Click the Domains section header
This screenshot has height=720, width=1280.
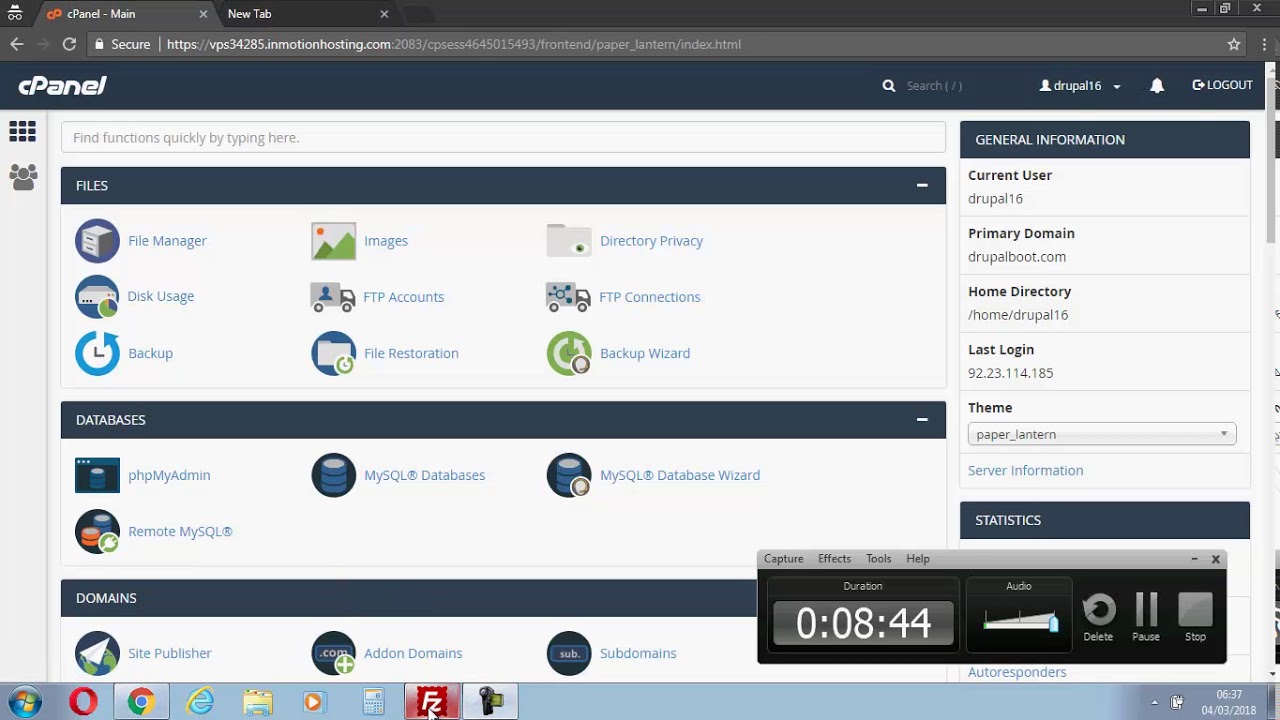click(408, 598)
